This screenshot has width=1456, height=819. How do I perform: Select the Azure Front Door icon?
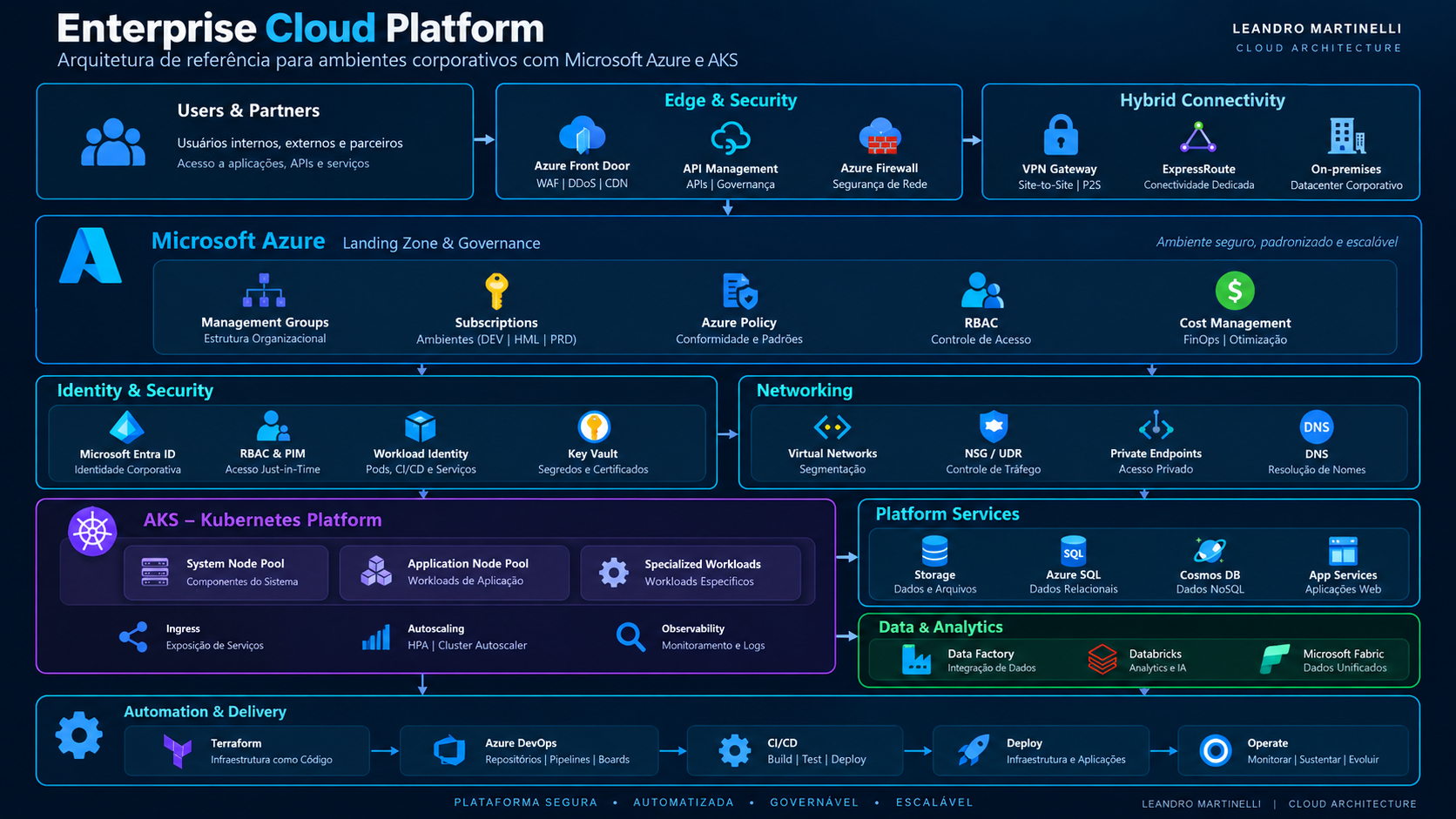coord(582,135)
